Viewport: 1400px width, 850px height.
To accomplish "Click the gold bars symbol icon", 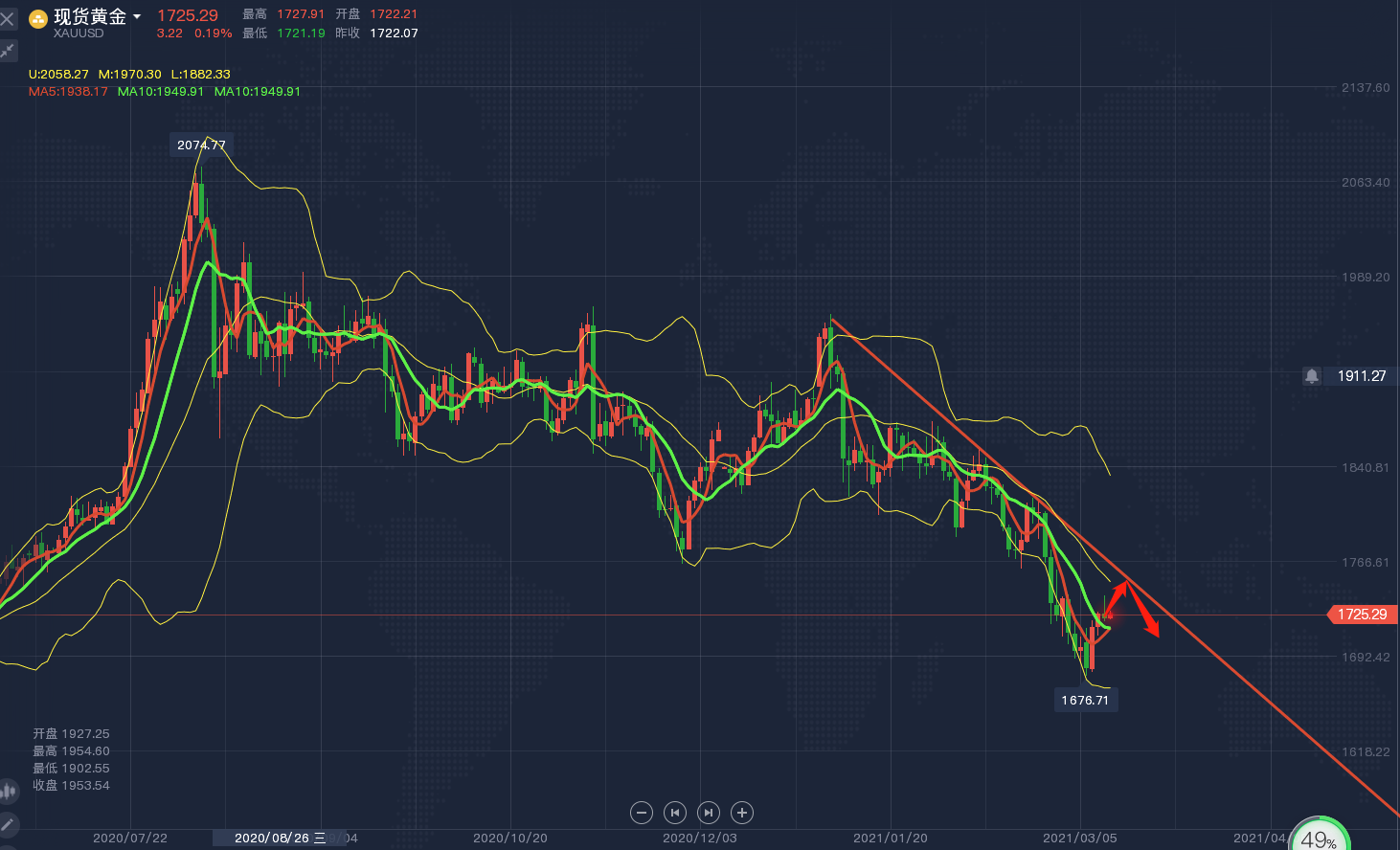I will [38, 18].
